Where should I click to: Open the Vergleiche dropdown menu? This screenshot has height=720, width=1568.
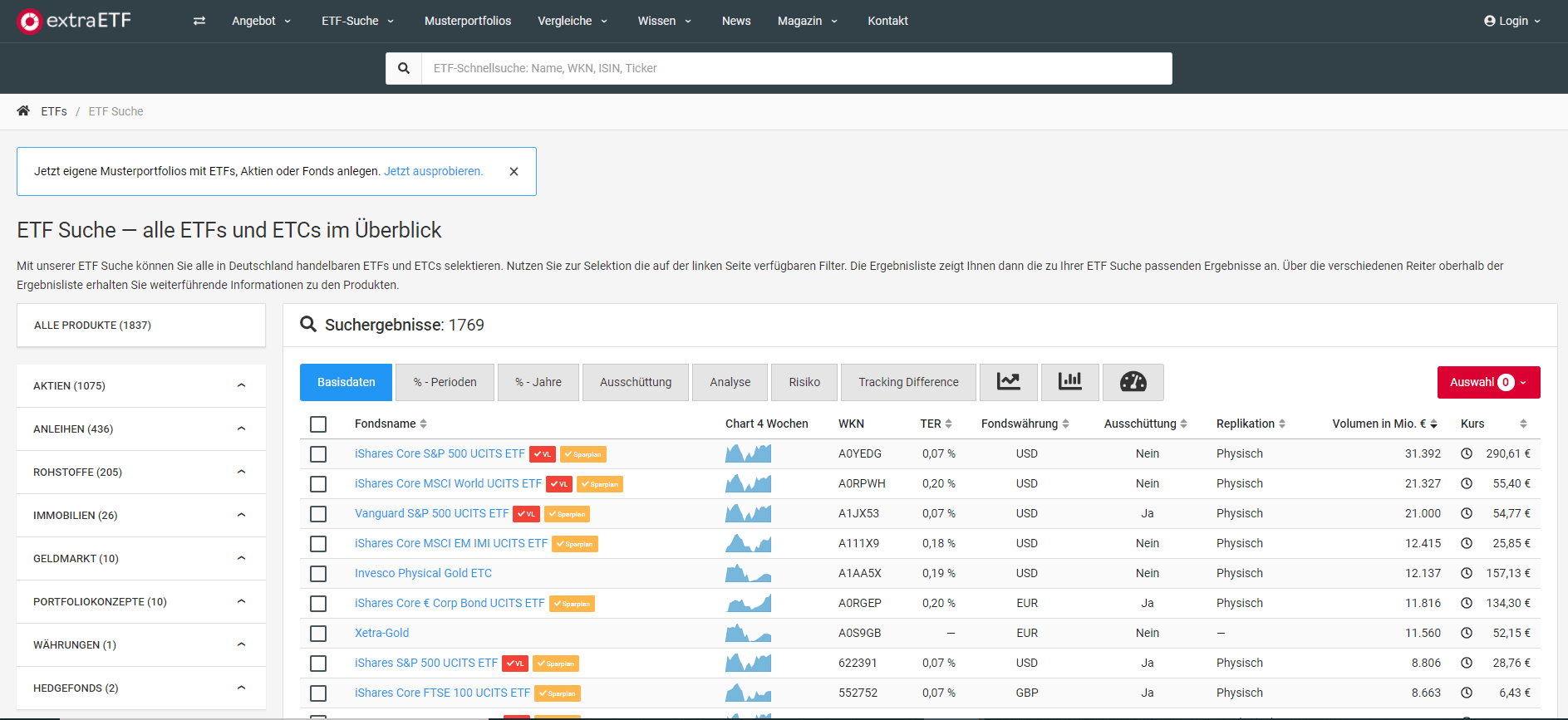click(573, 21)
